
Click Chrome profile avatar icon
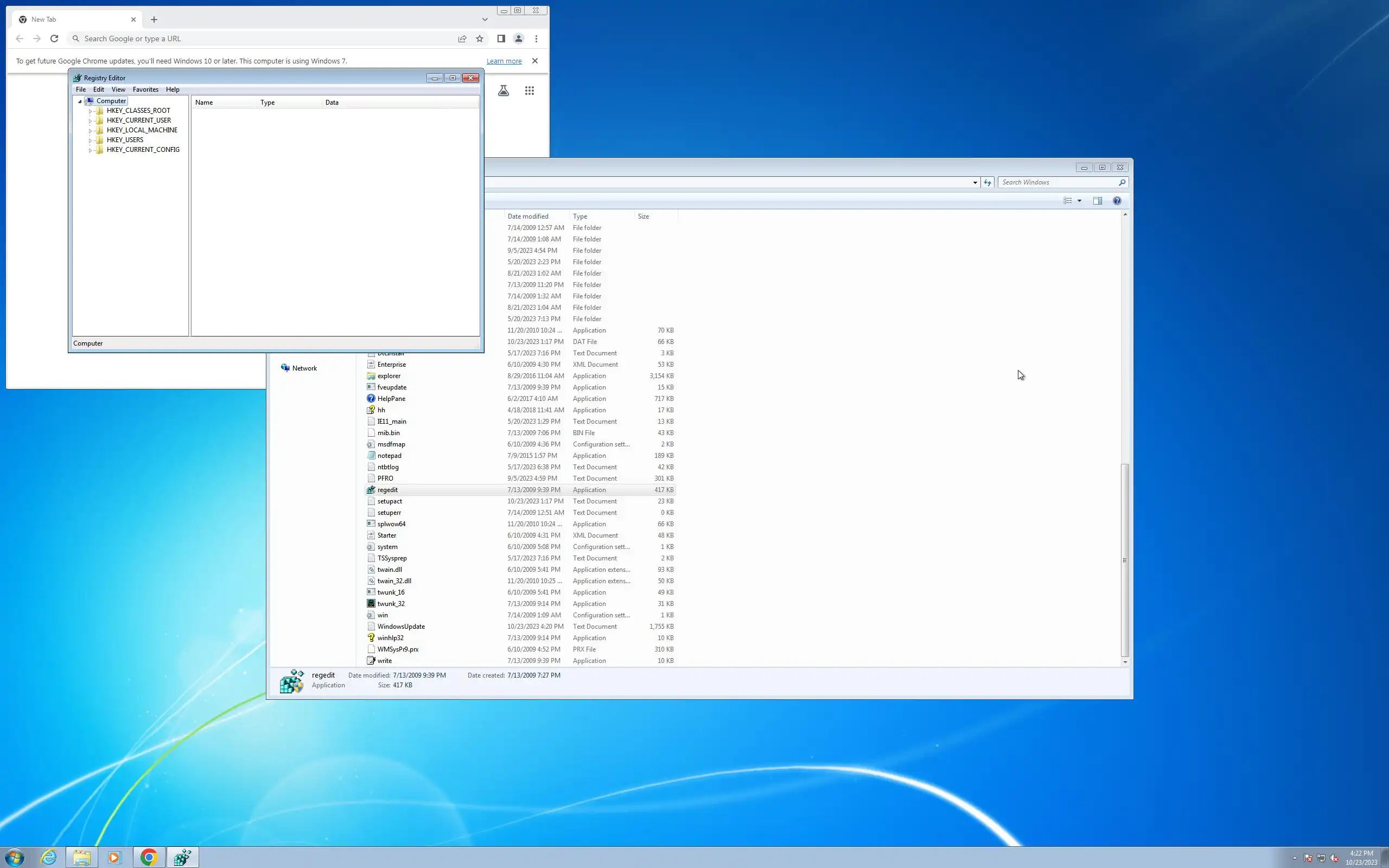pyautogui.click(x=518, y=39)
